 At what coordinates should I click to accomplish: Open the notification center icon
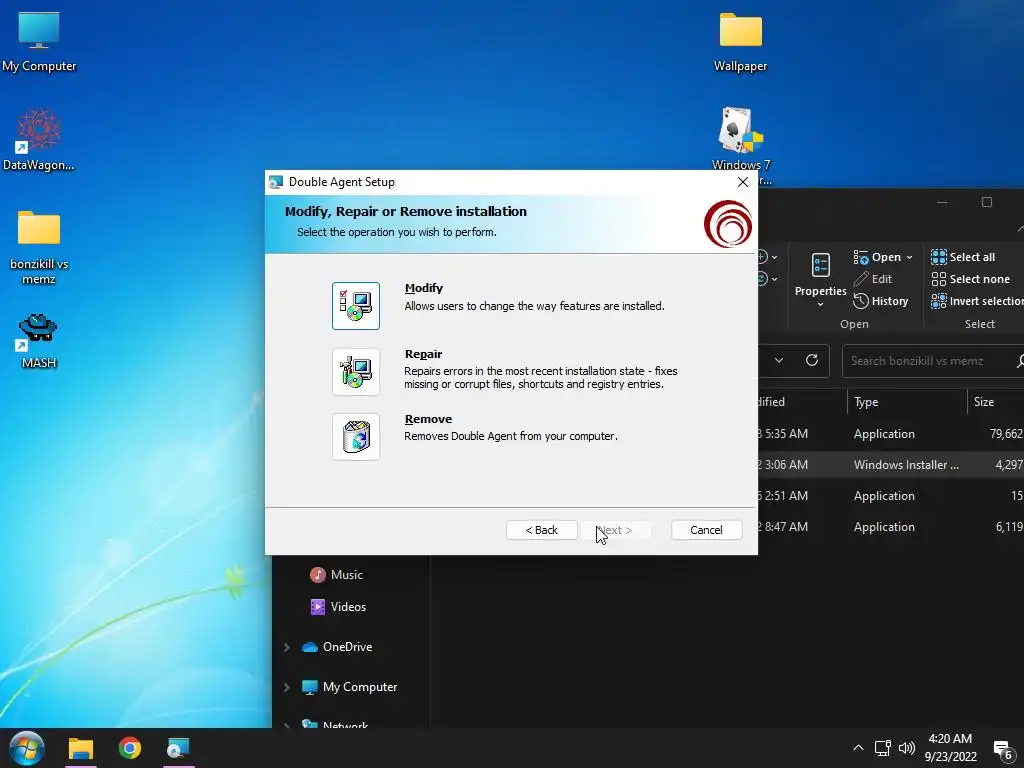pyautogui.click(x=1003, y=750)
